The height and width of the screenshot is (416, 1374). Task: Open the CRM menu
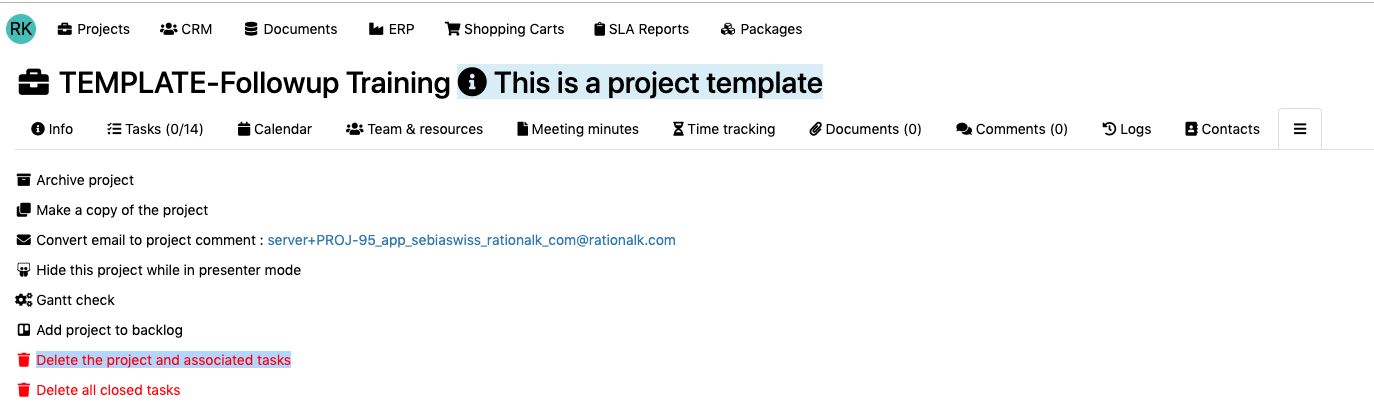pyautogui.click(x=187, y=29)
